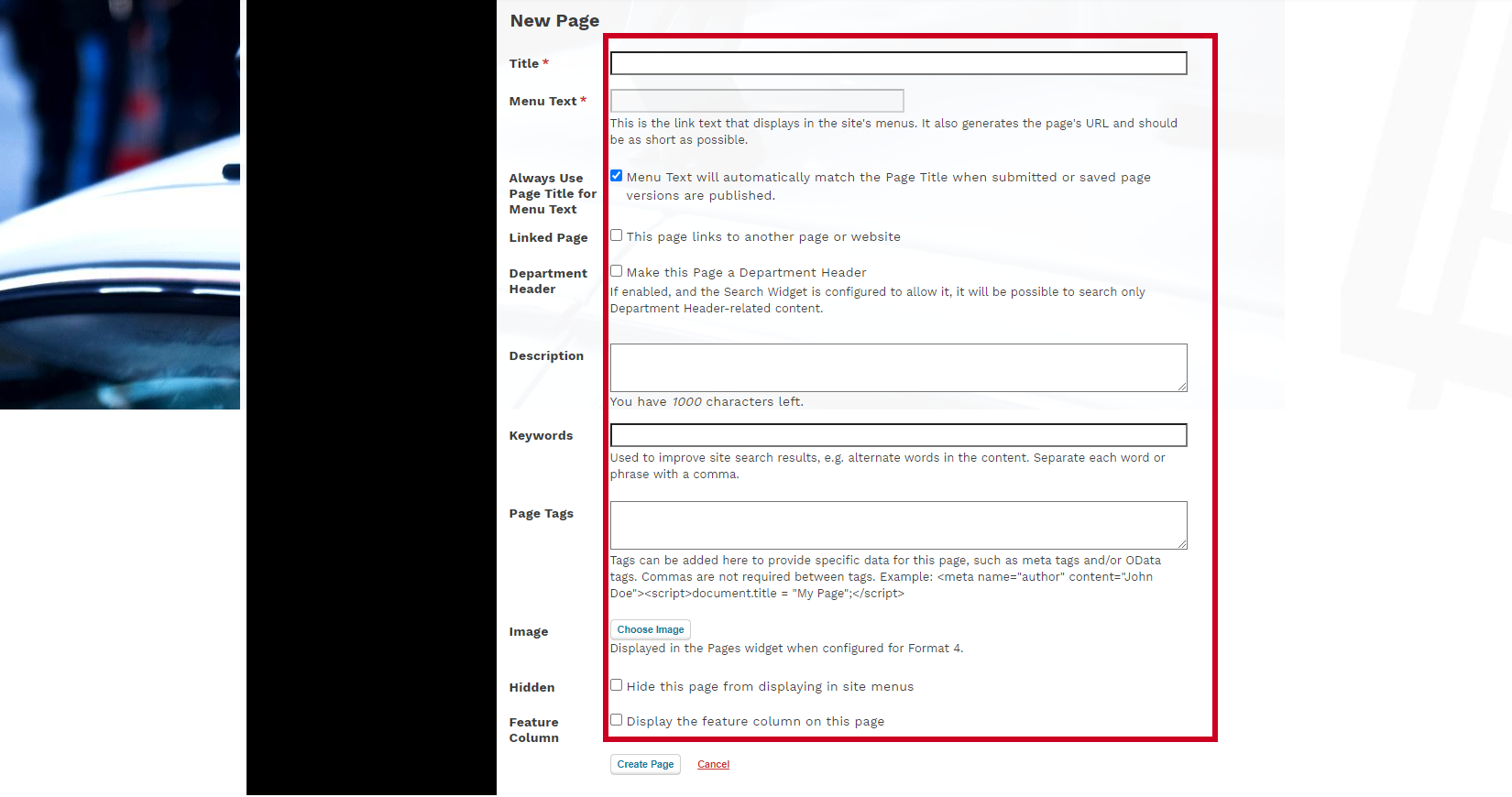Uncheck Always Use Page Title for Menu Text

coord(617,176)
